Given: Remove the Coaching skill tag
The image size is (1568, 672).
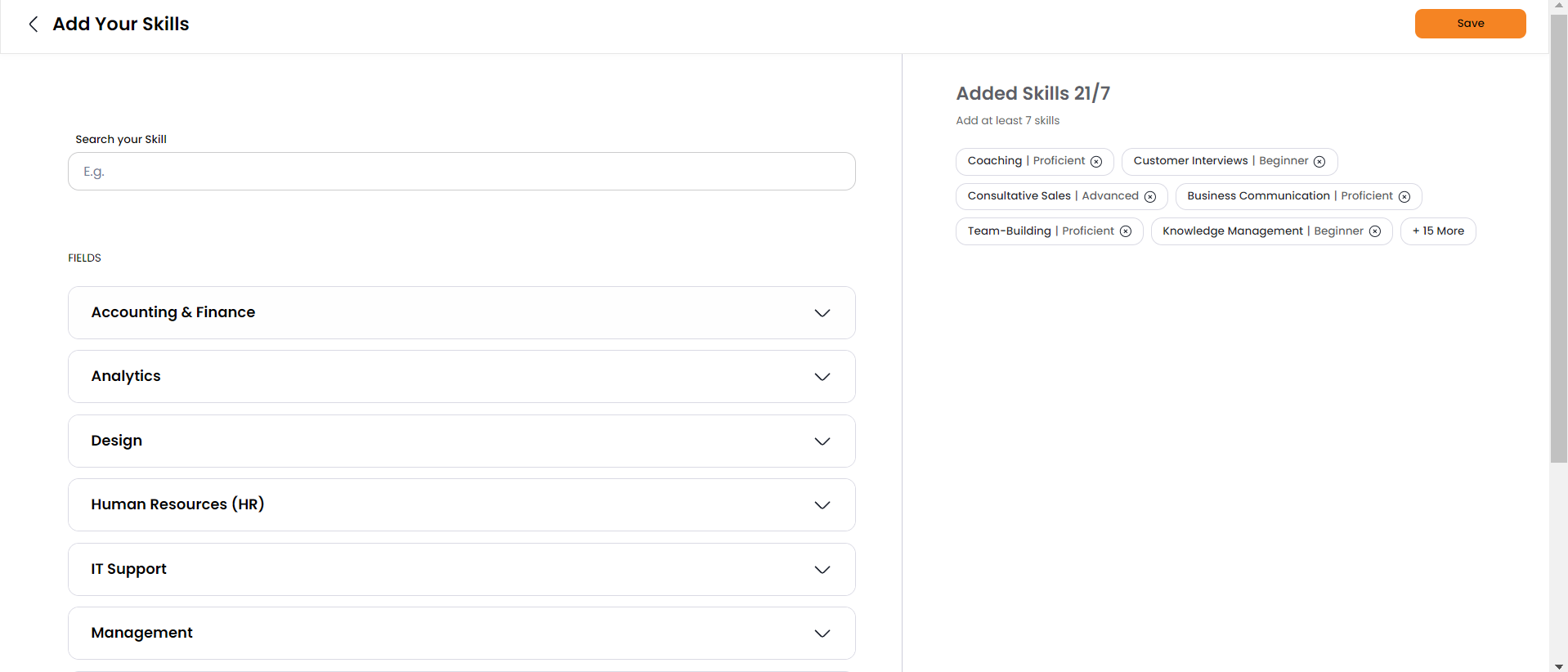Looking at the screenshot, I should pos(1096,162).
